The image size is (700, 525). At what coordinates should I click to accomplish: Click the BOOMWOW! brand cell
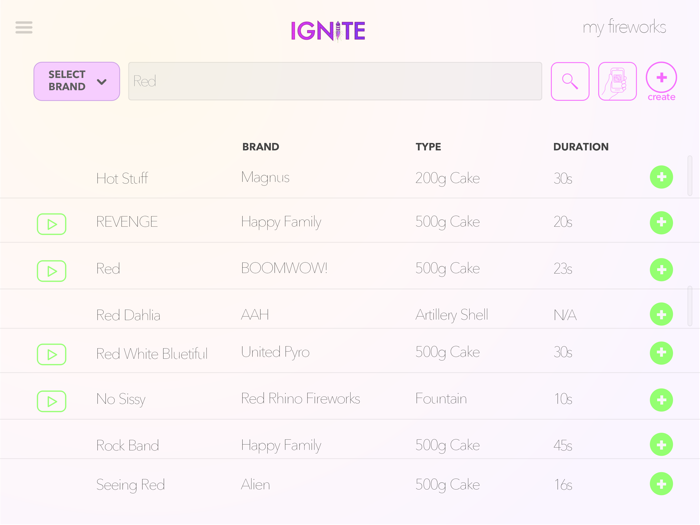pos(284,268)
